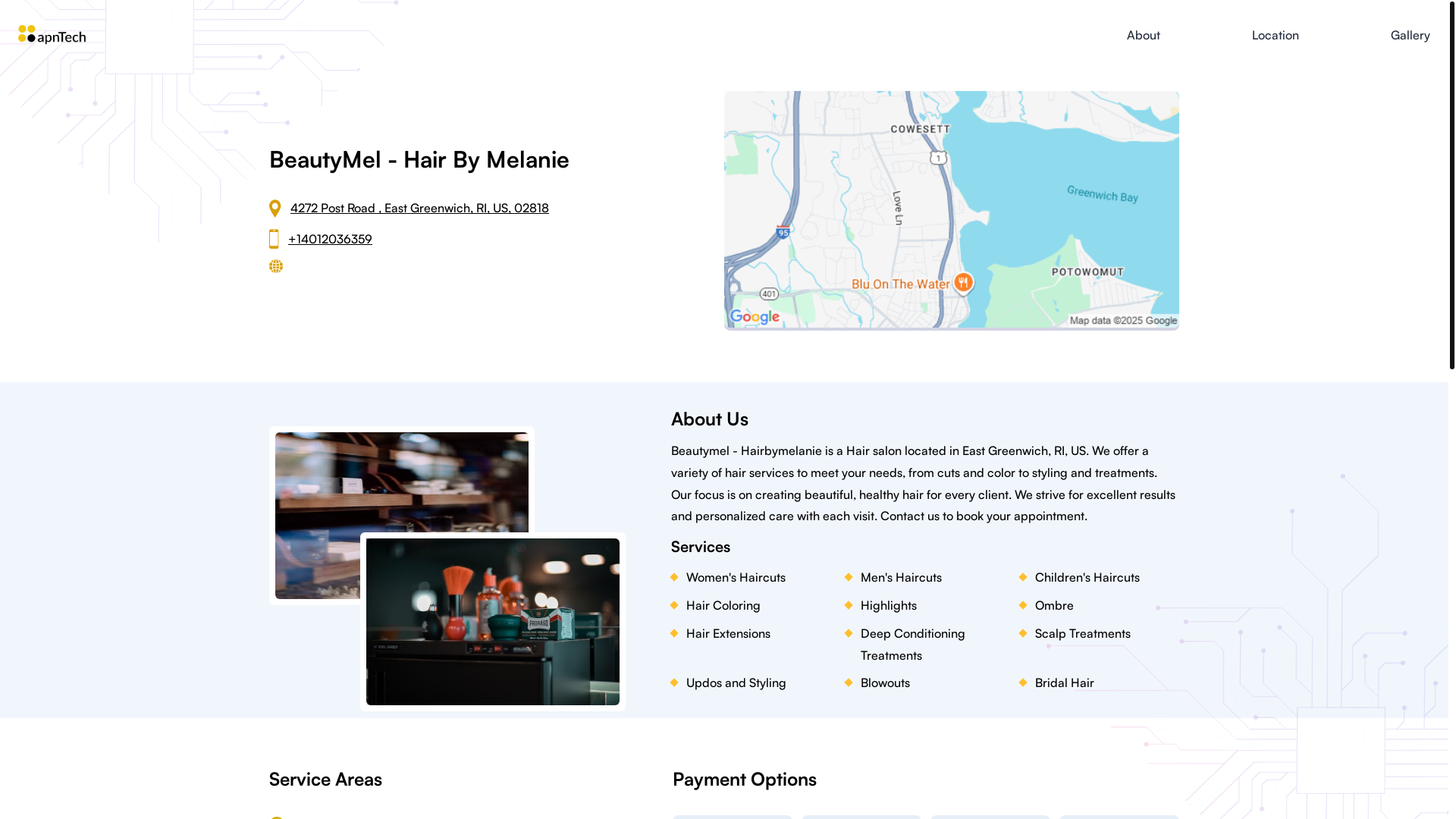Click the BeautyMel - Hair By Melanie heading
Image resolution: width=1456 pixels, height=819 pixels.
tap(419, 160)
